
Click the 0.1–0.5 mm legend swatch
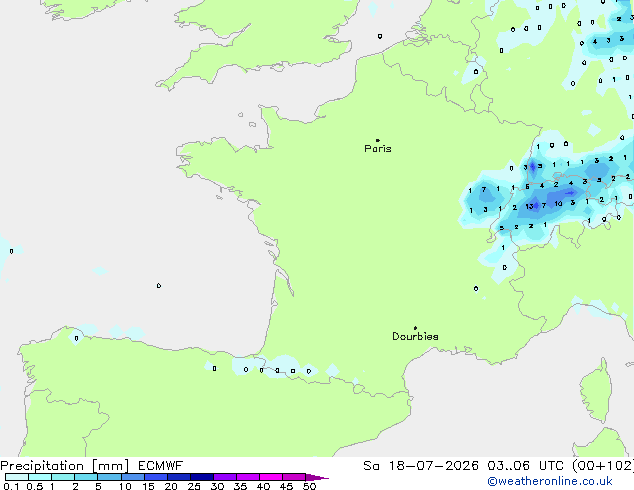pyautogui.click(x=17, y=477)
